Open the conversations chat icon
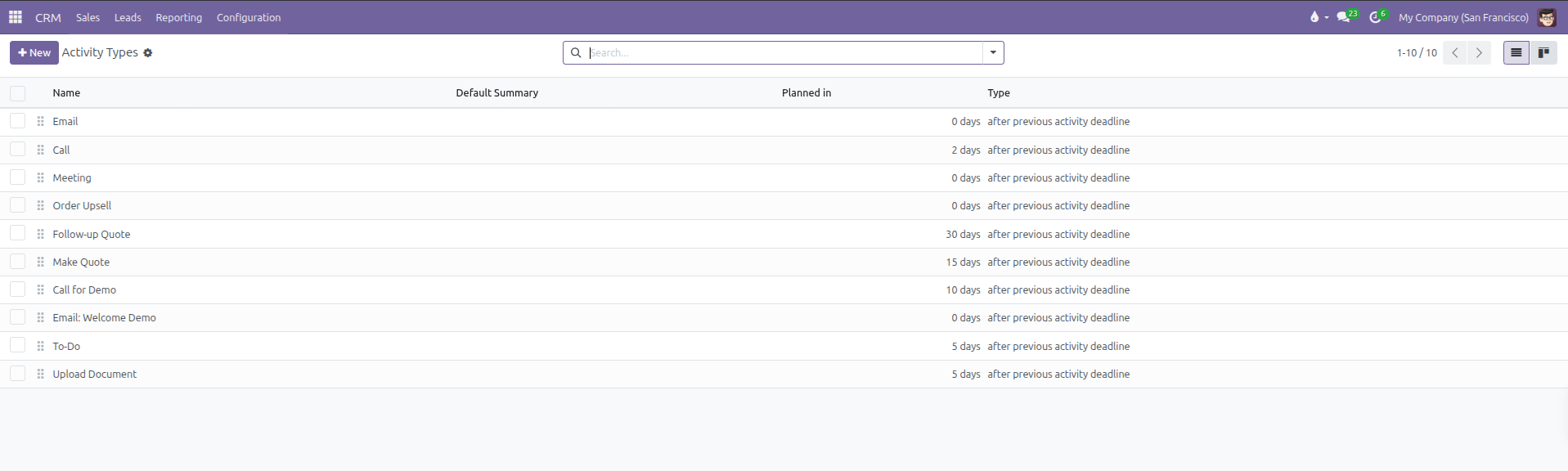This screenshot has height=471, width=1568. pos(1343,17)
